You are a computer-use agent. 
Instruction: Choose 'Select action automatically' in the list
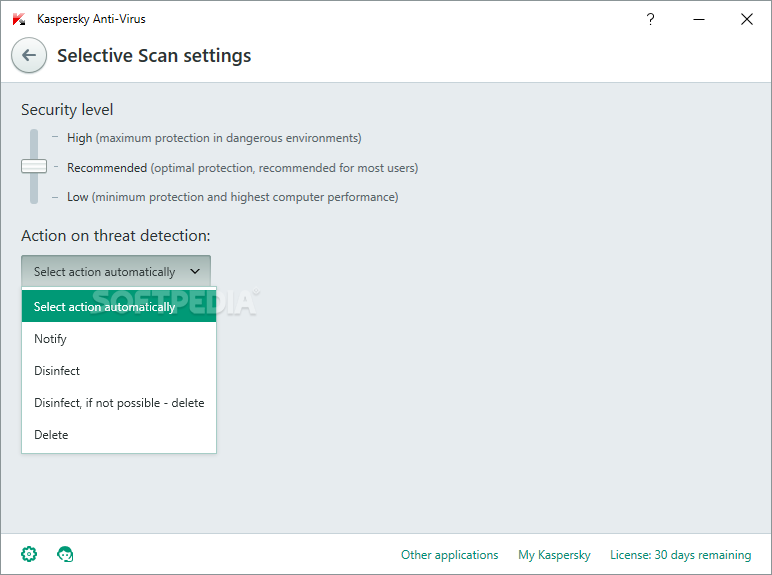point(119,306)
